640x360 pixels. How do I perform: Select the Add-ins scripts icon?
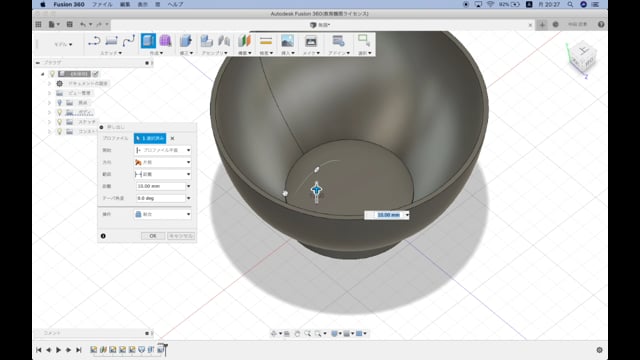338,41
